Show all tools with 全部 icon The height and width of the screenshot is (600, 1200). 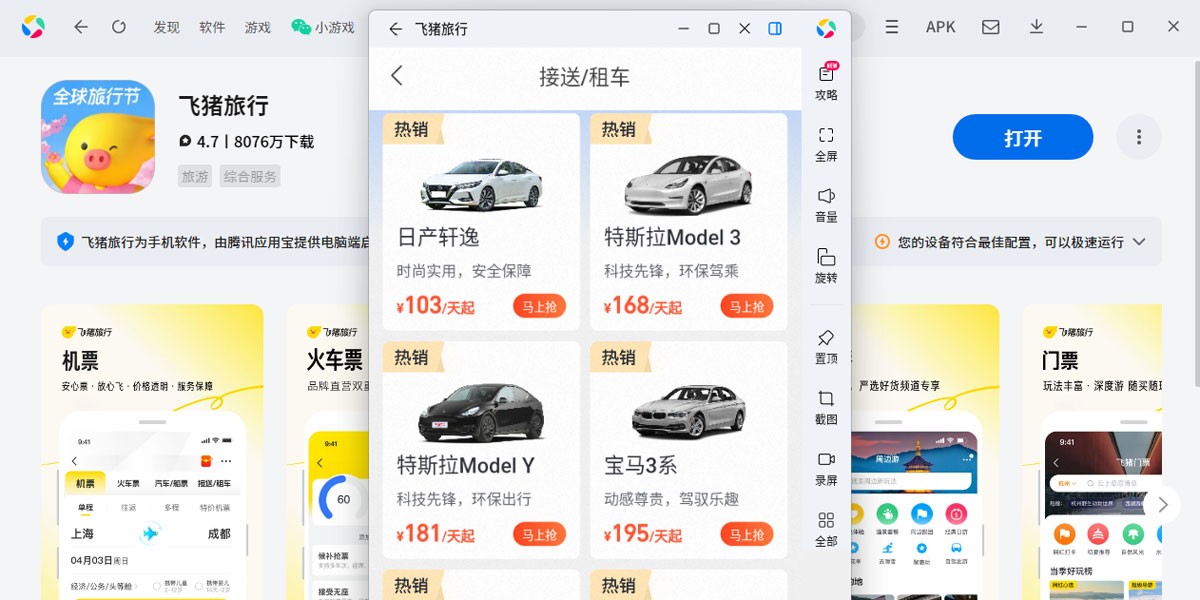pyautogui.click(x=826, y=527)
